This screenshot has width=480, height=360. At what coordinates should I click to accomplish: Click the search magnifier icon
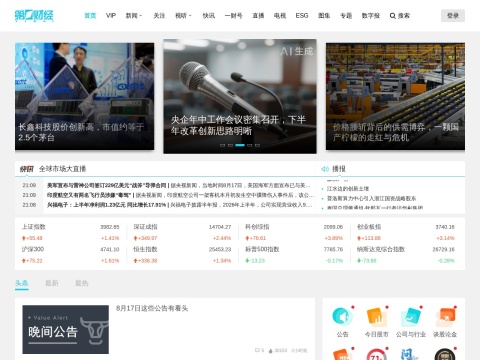pyautogui.click(x=393, y=16)
